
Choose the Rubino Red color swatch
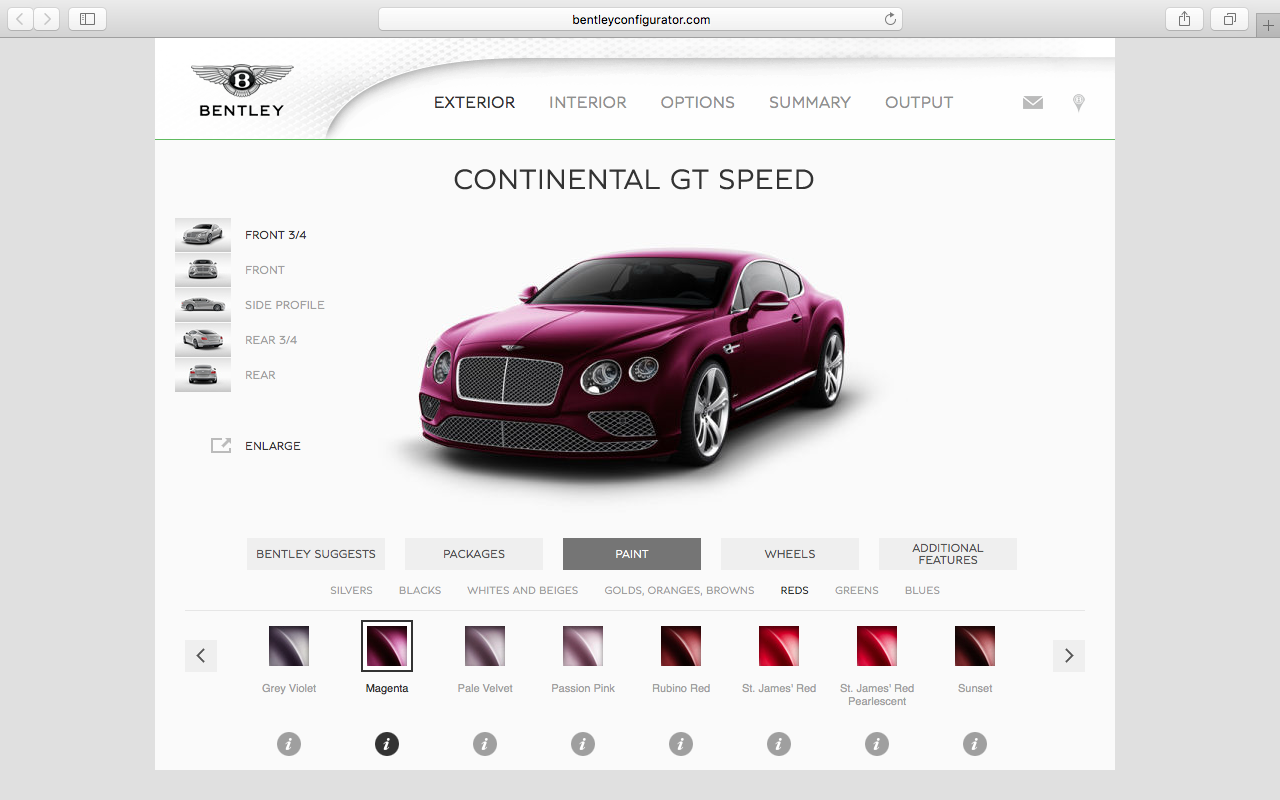coord(681,646)
